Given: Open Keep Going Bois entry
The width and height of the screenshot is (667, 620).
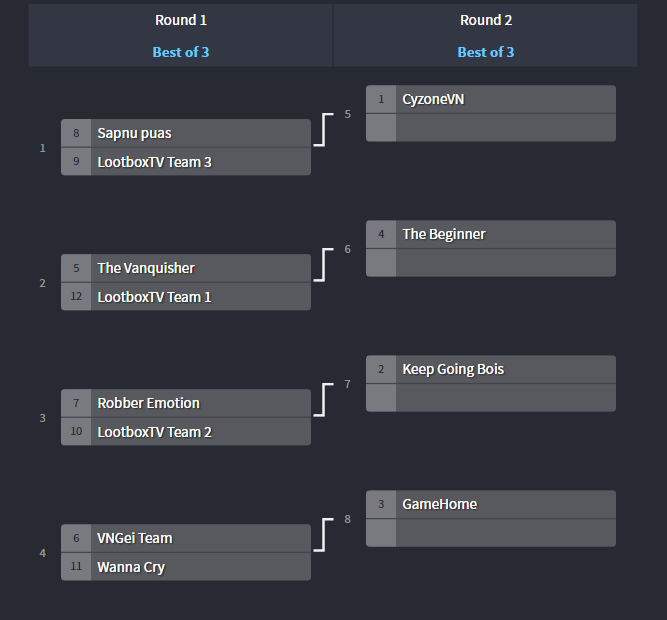Looking at the screenshot, I should (x=491, y=369).
